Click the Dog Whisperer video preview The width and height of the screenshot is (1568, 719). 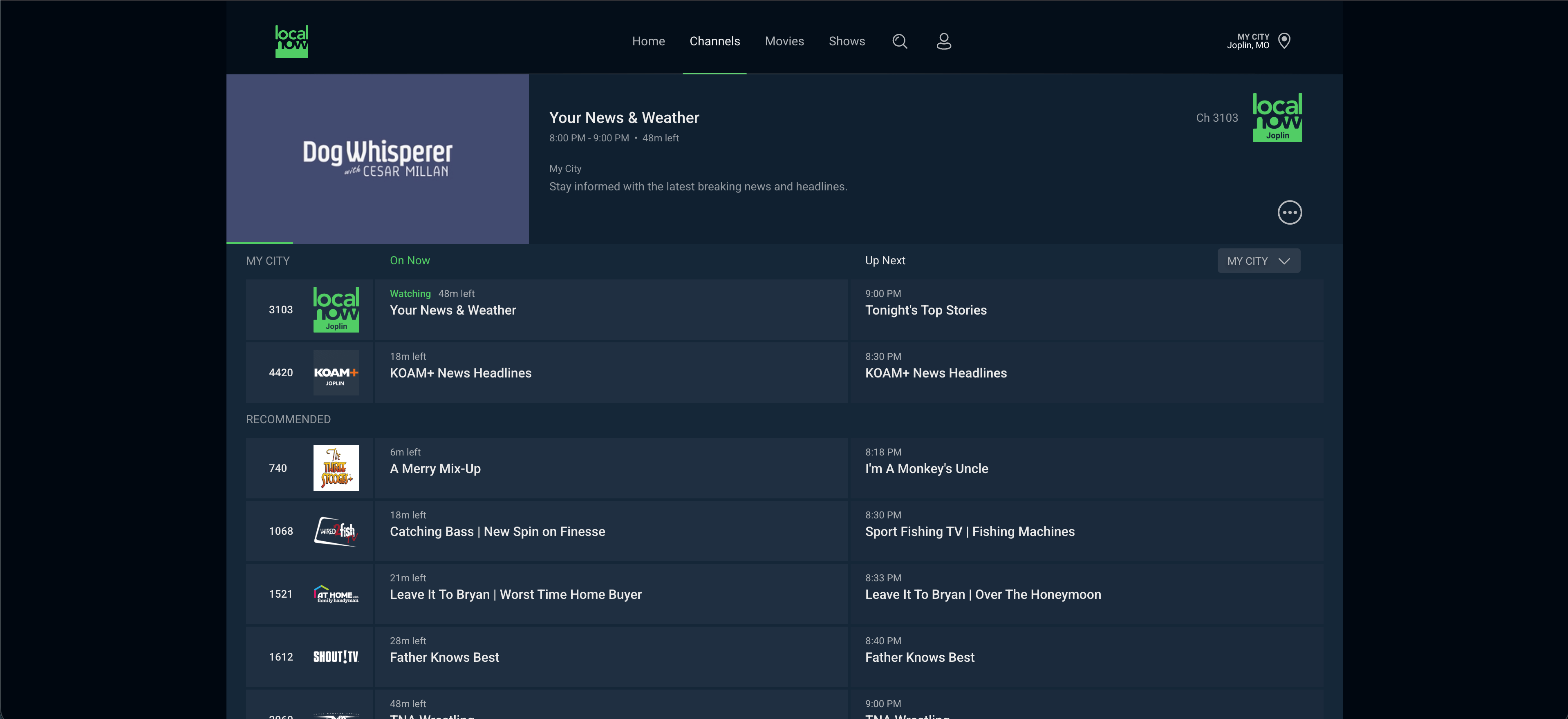click(x=377, y=159)
